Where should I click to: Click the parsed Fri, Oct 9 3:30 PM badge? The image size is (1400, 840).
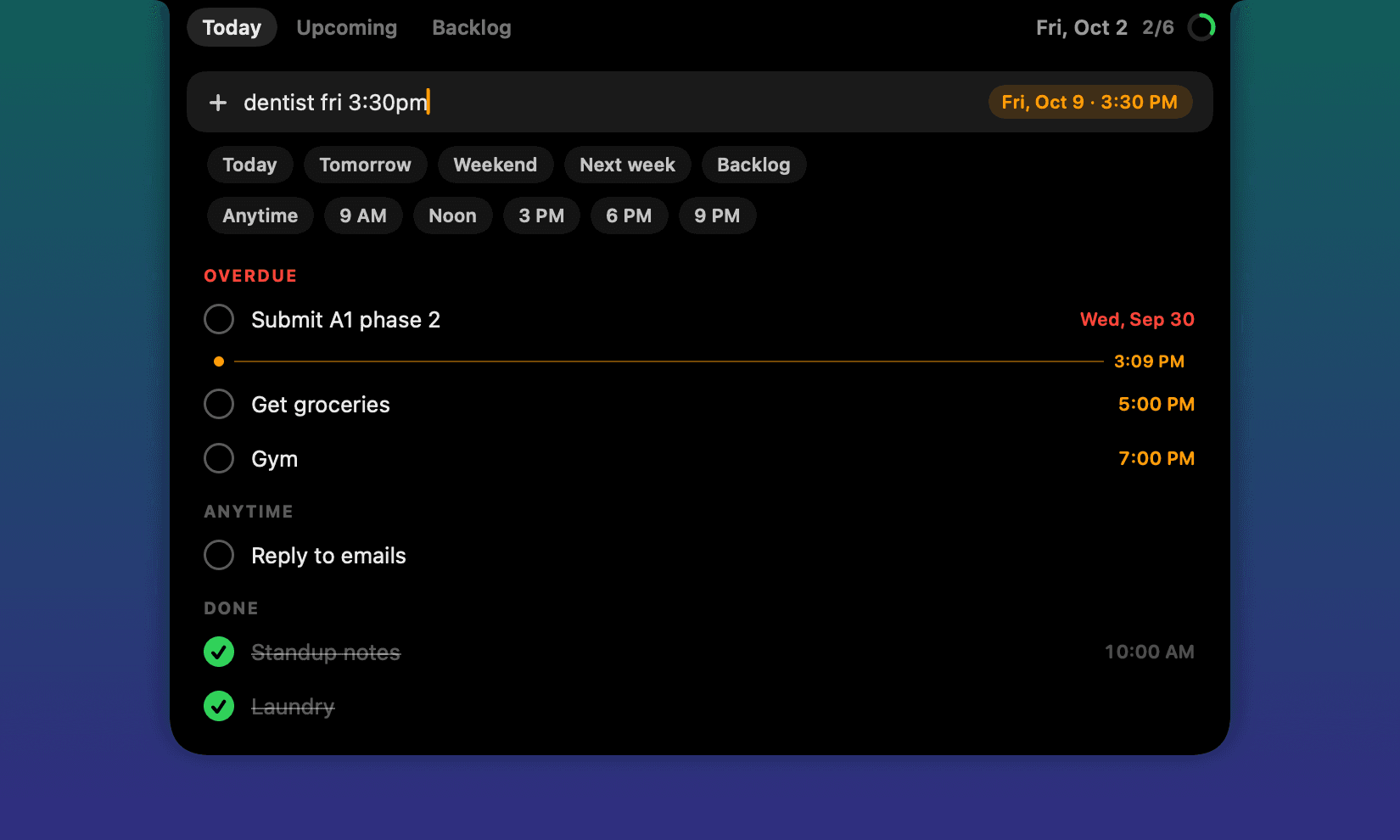click(x=1089, y=102)
